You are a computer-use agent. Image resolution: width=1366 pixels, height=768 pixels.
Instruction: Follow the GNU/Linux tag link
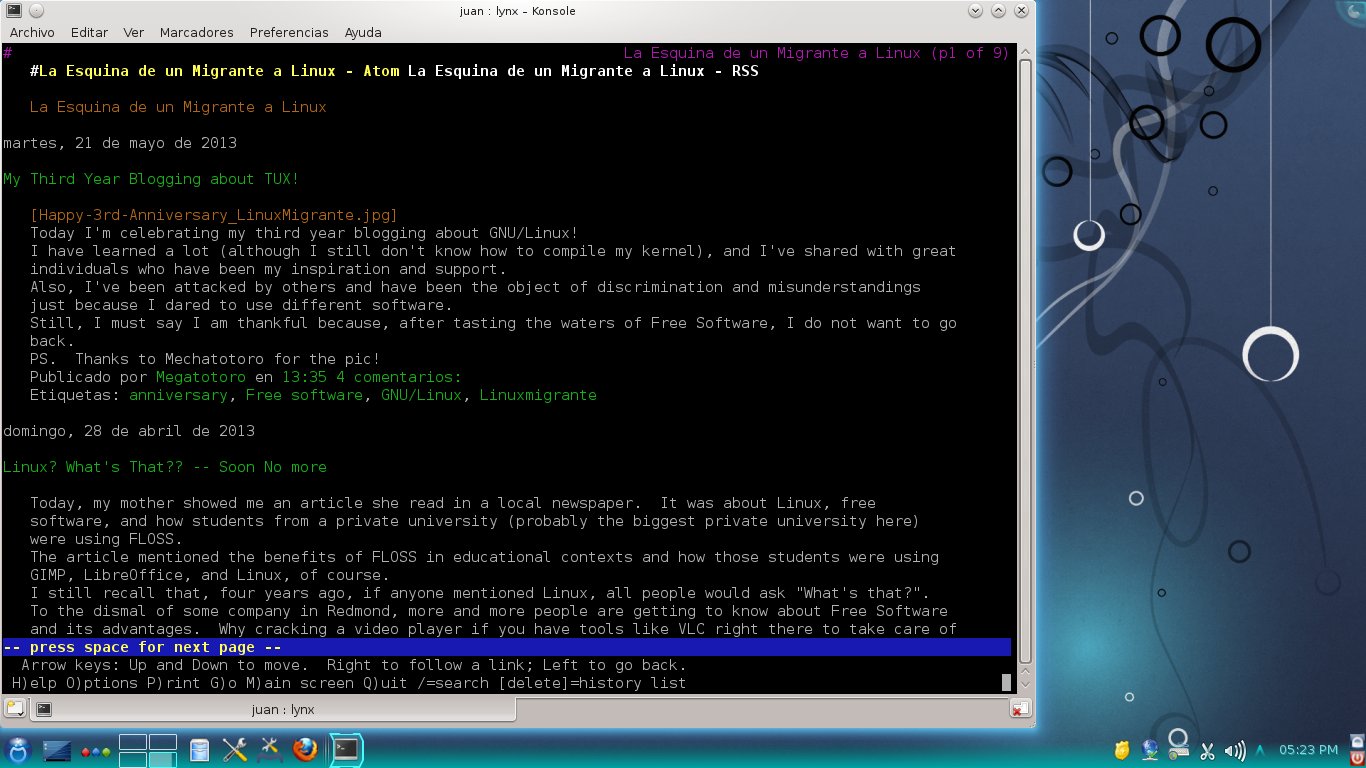tap(421, 395)
